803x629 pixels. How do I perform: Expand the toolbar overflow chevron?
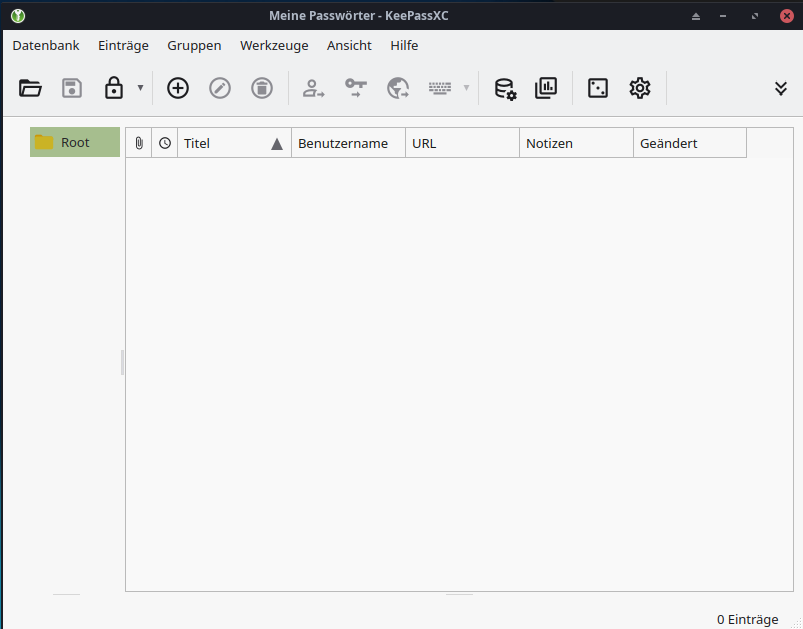tap(781, 88)
